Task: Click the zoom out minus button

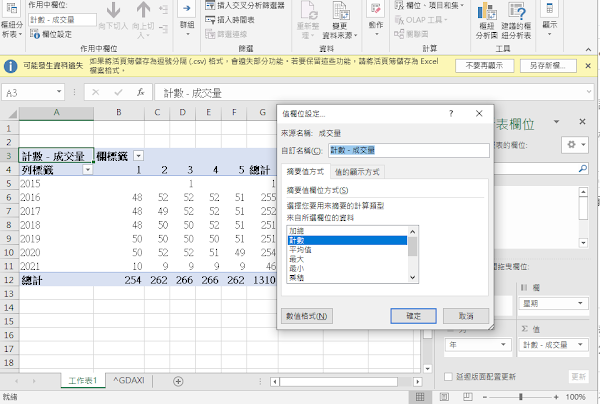Action: (485, 397)
